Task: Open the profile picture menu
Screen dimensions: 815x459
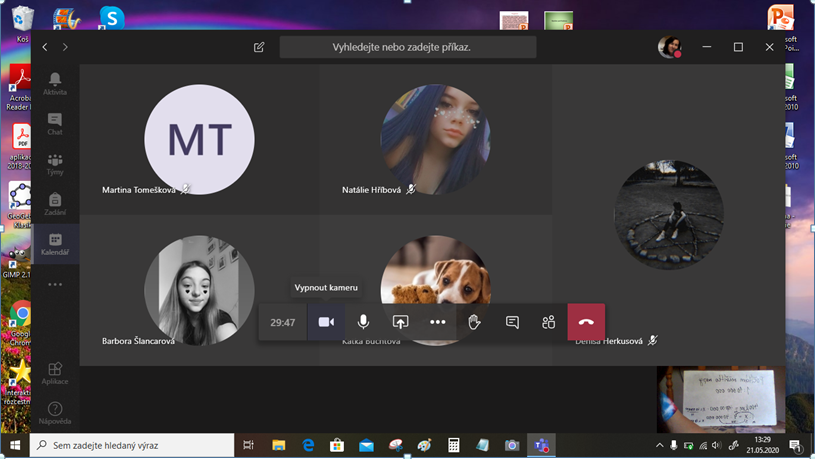Action: click(x=669, y=47)
